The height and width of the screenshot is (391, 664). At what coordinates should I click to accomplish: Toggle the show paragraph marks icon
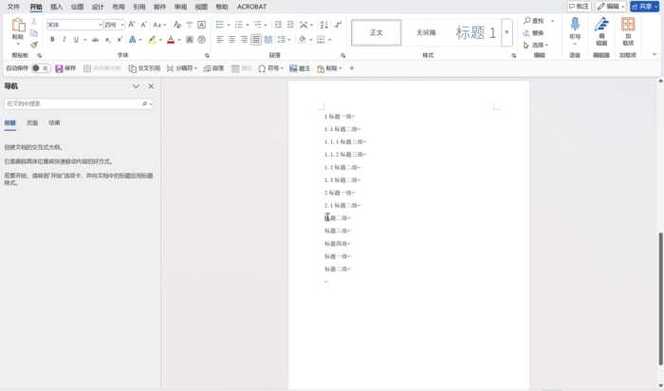click(338, 25)
